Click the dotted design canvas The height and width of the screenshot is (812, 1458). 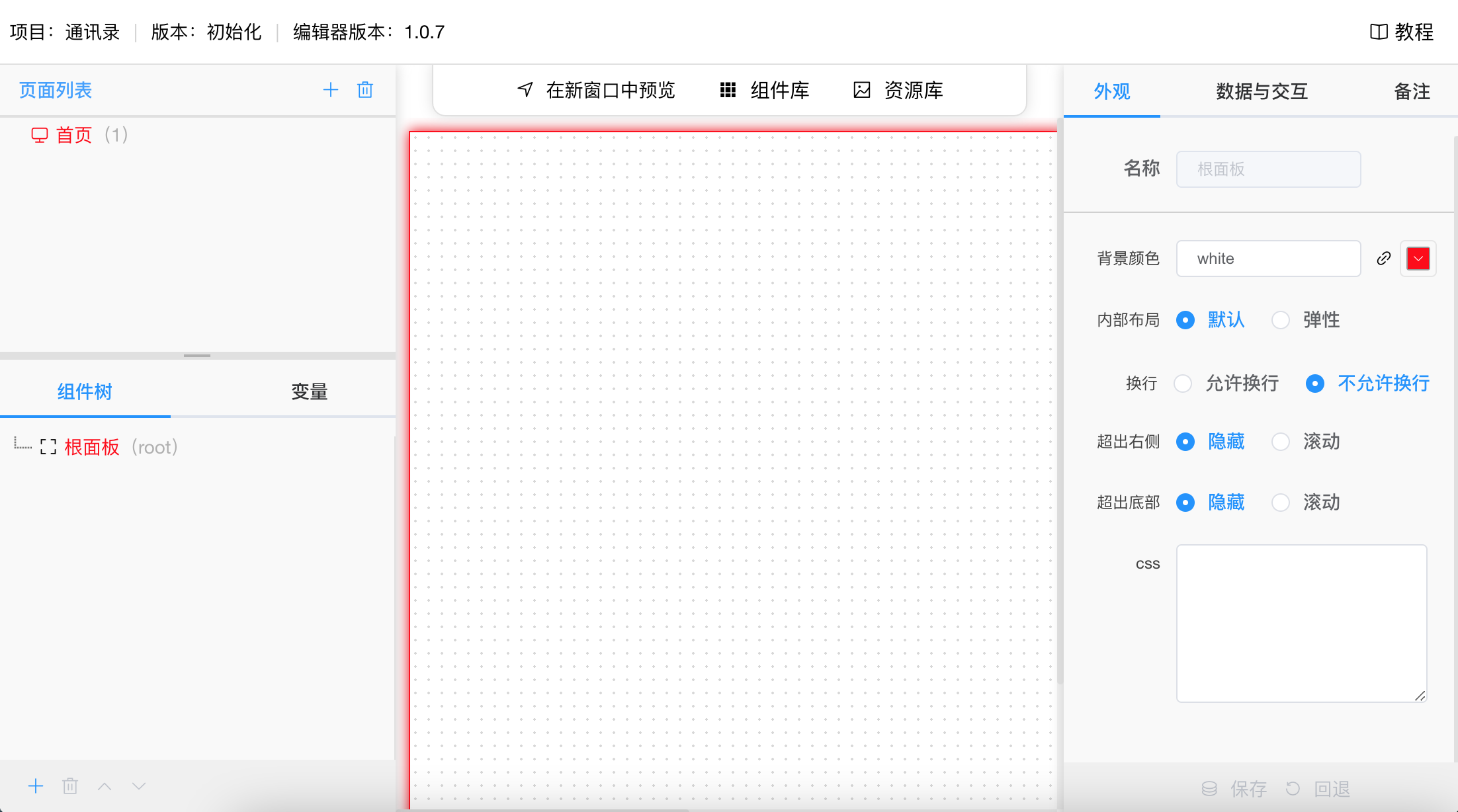coord(733,470)
